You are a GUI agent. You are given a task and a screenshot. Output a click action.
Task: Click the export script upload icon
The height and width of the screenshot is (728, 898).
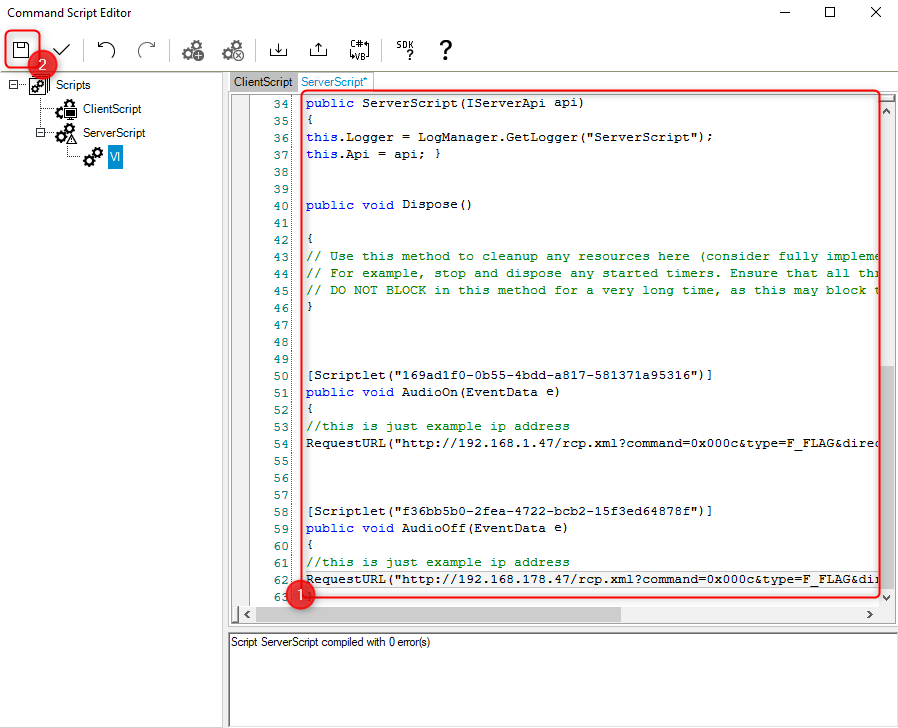coord(318,49)
